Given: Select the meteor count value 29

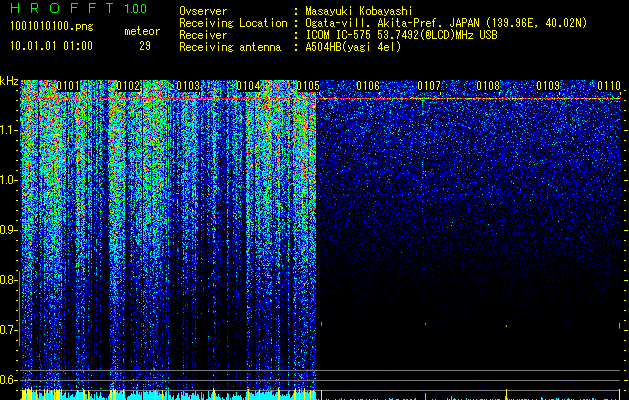Looking at the screenshot, I should click(x=145, y=46).
